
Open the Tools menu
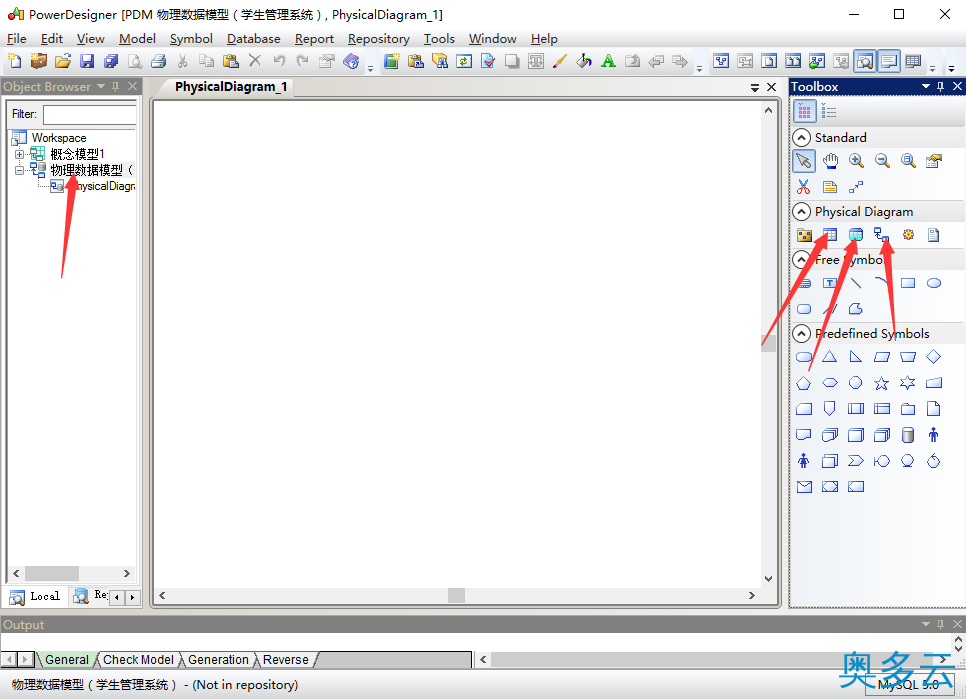tap(439, 39)
